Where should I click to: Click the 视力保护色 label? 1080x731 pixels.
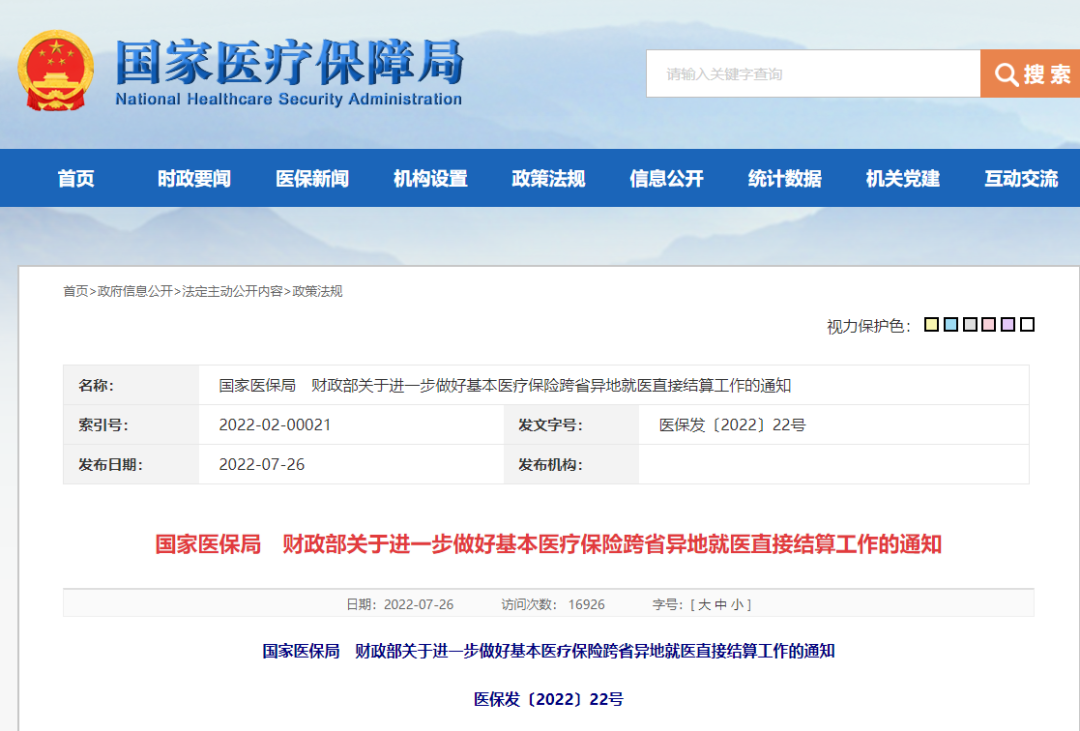pyautogui.click(x=869, y=326)
